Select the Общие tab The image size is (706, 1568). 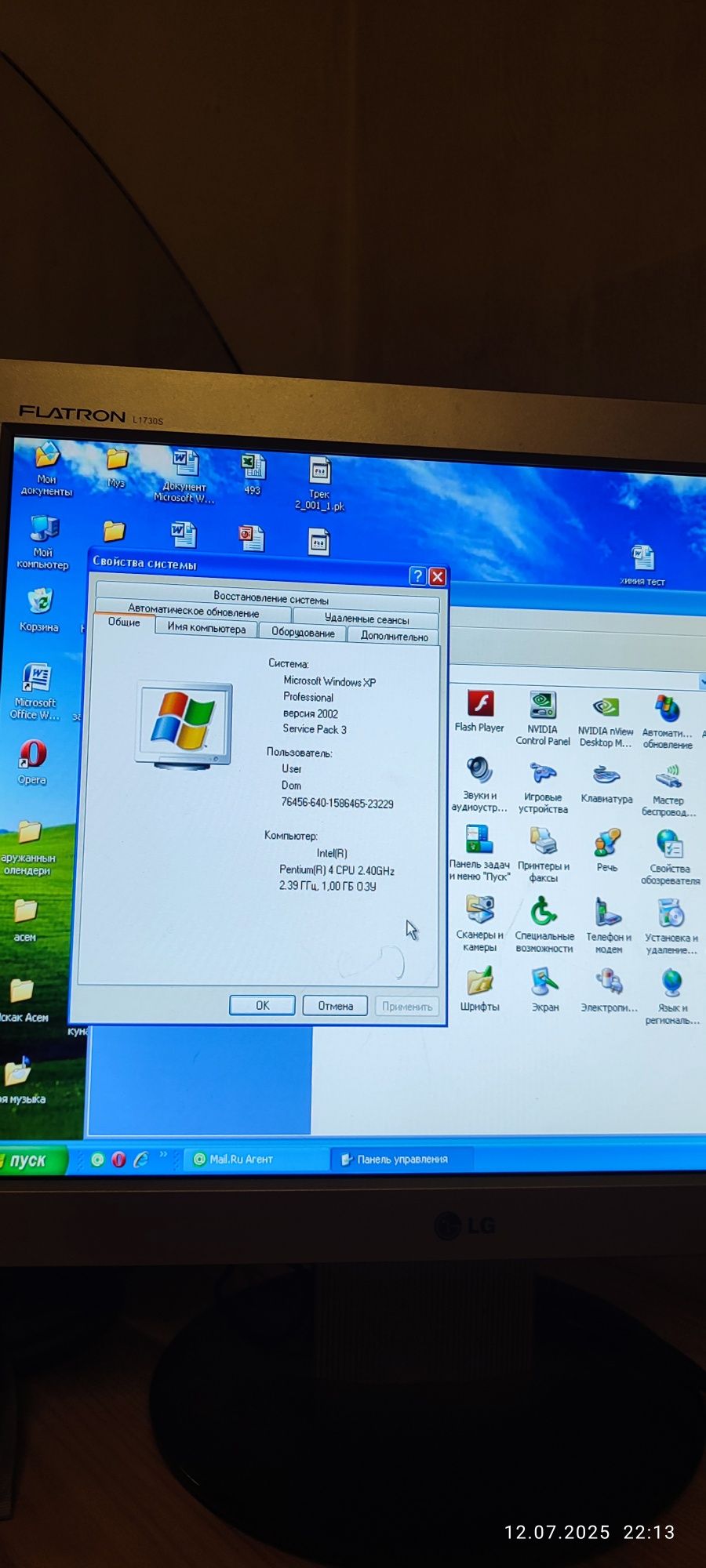pos(124,622)
